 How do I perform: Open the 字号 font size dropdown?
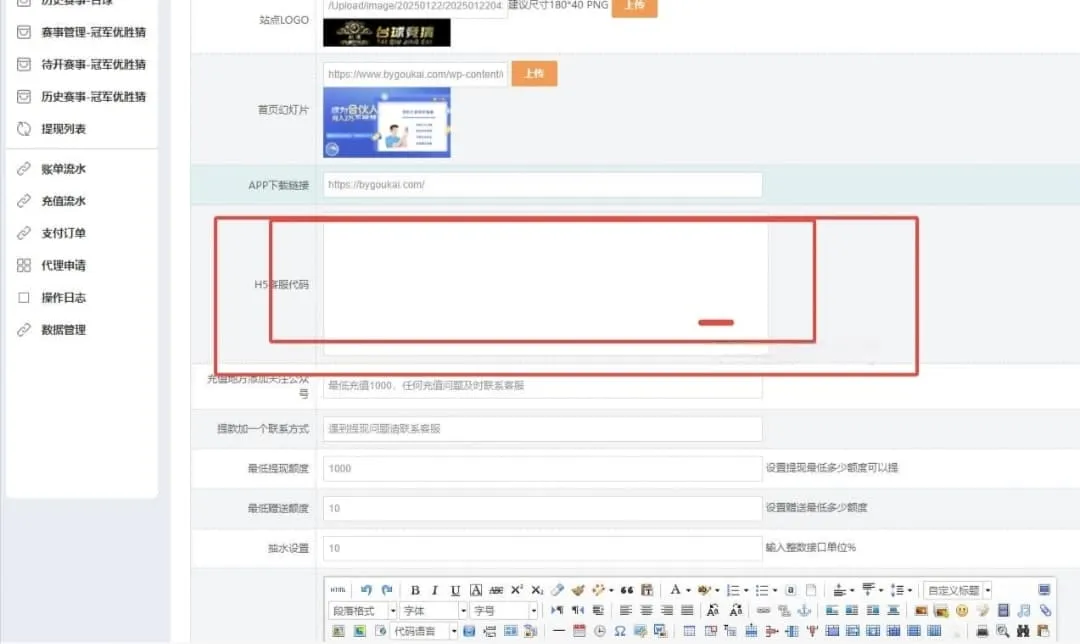coord(504,611)
